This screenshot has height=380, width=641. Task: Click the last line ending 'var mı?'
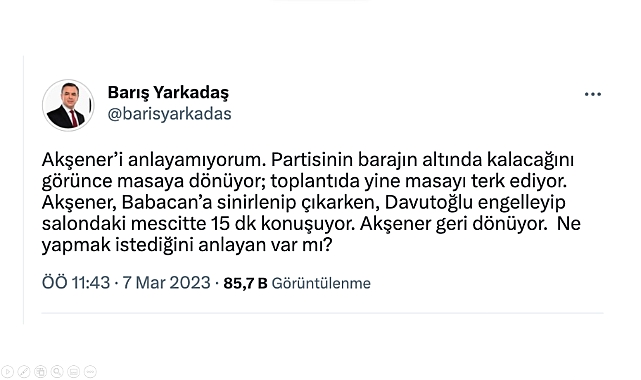(x=187, y=245)
